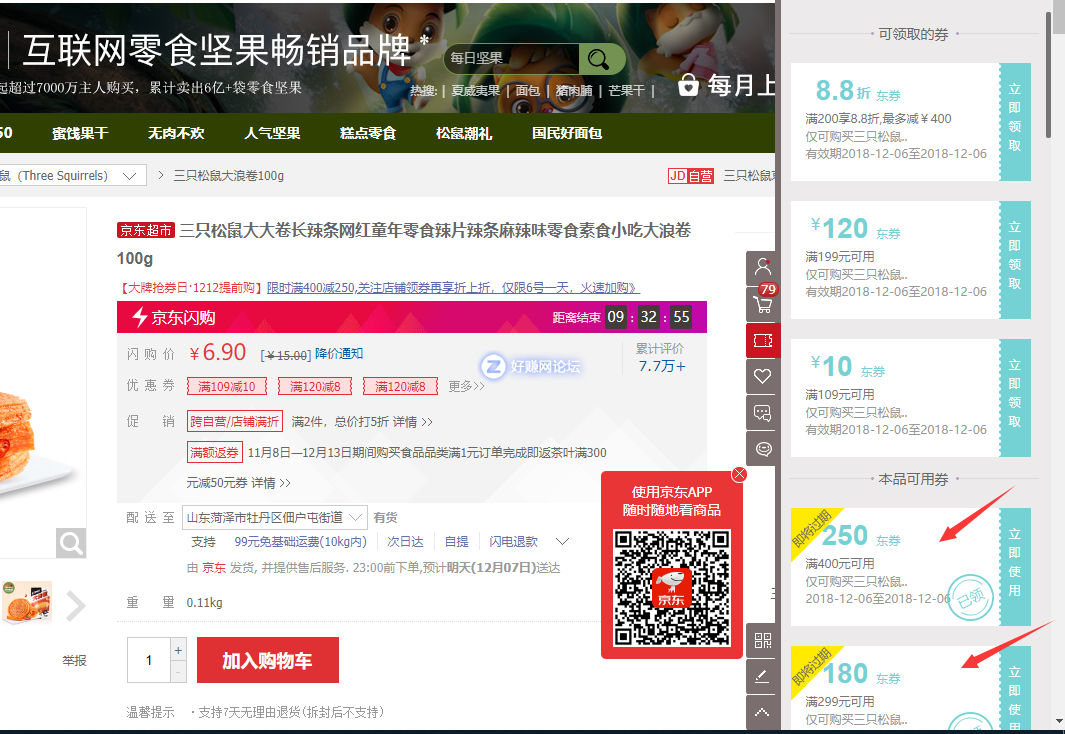Click the 满109减10 coupon tag
The width and height of the screenshot is (1065, 734).
227,386
